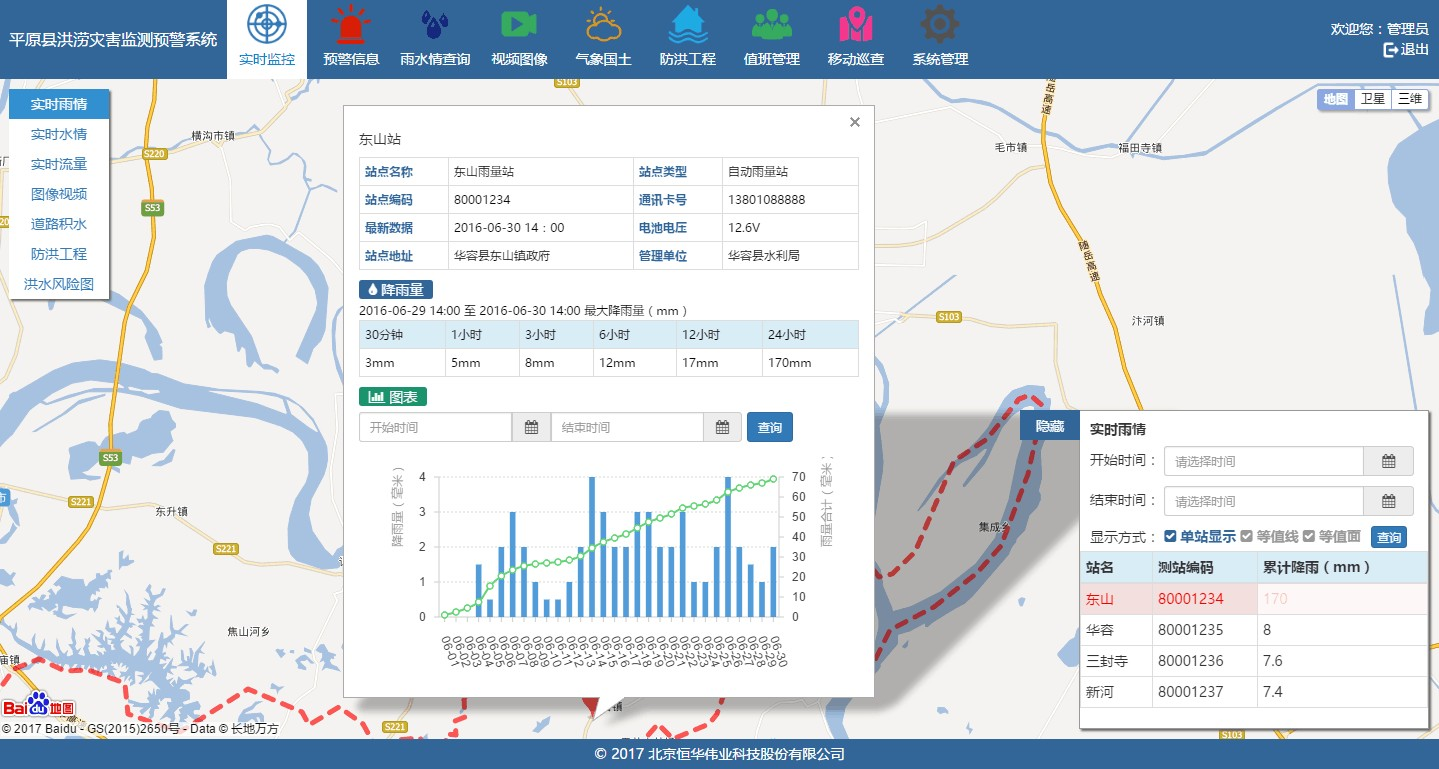
Task: Open the 系统管理 gear icon
Action: click(x=939, y=26)
